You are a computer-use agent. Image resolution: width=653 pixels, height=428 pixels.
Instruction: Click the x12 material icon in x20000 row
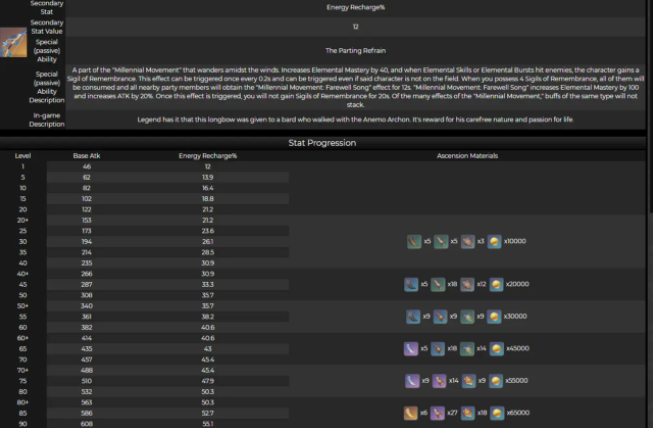(x=467, y=284)
